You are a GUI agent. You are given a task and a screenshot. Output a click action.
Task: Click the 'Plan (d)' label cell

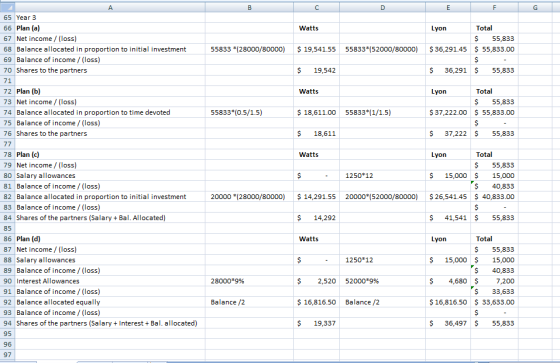[110, 239]
